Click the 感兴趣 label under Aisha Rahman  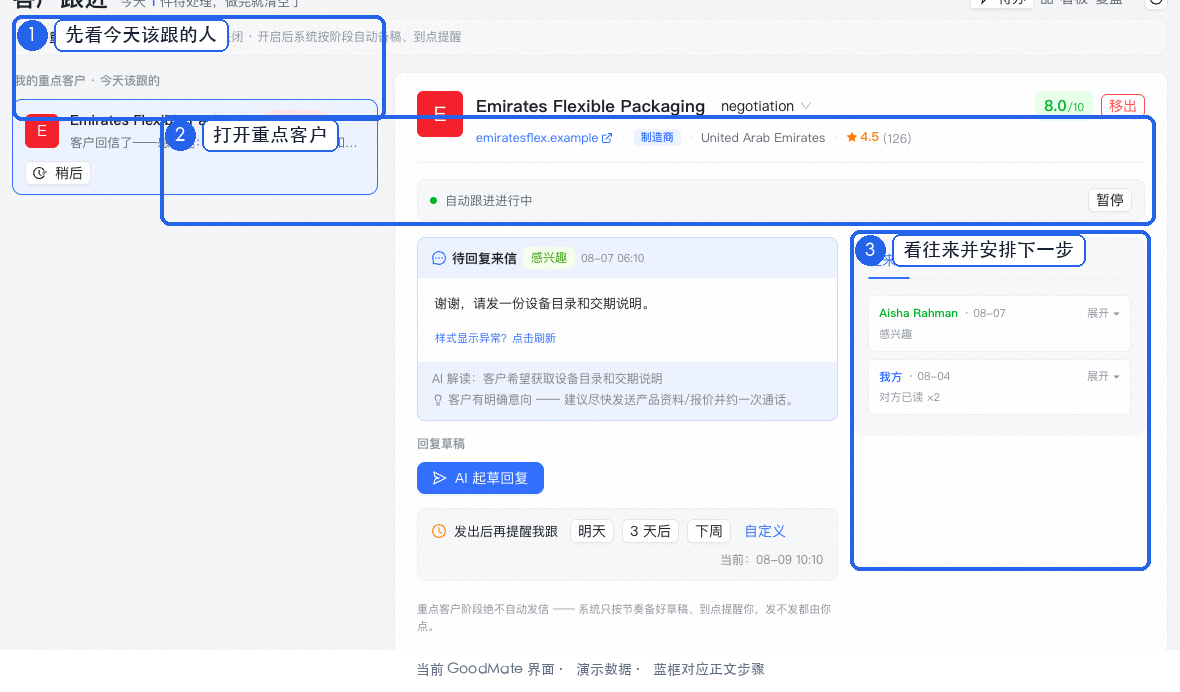[896, 334]
